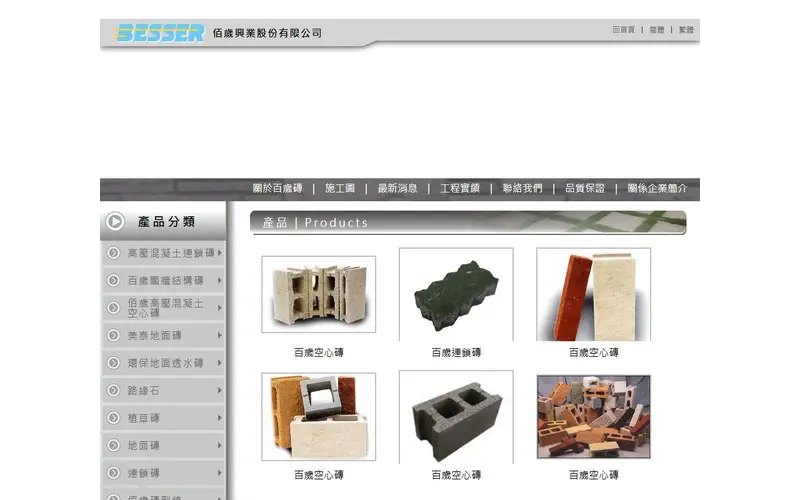Open the red and cream bricks thumbnail
Image resolution: width=800 pixels, height=500 pixels.
tap(593, 294)
